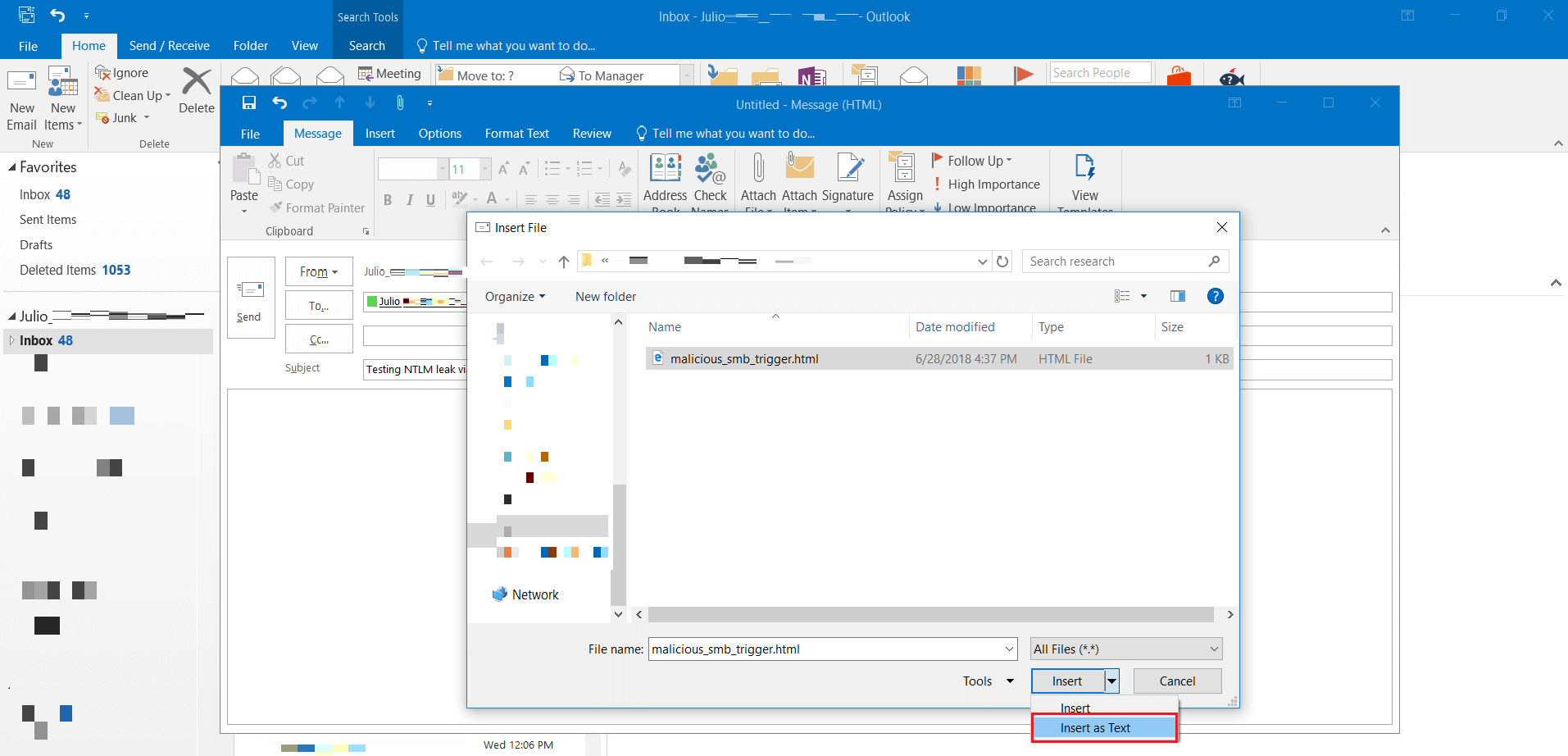
Task: Click the horizontal scrollbar in file list
Action: click(930, 614)
